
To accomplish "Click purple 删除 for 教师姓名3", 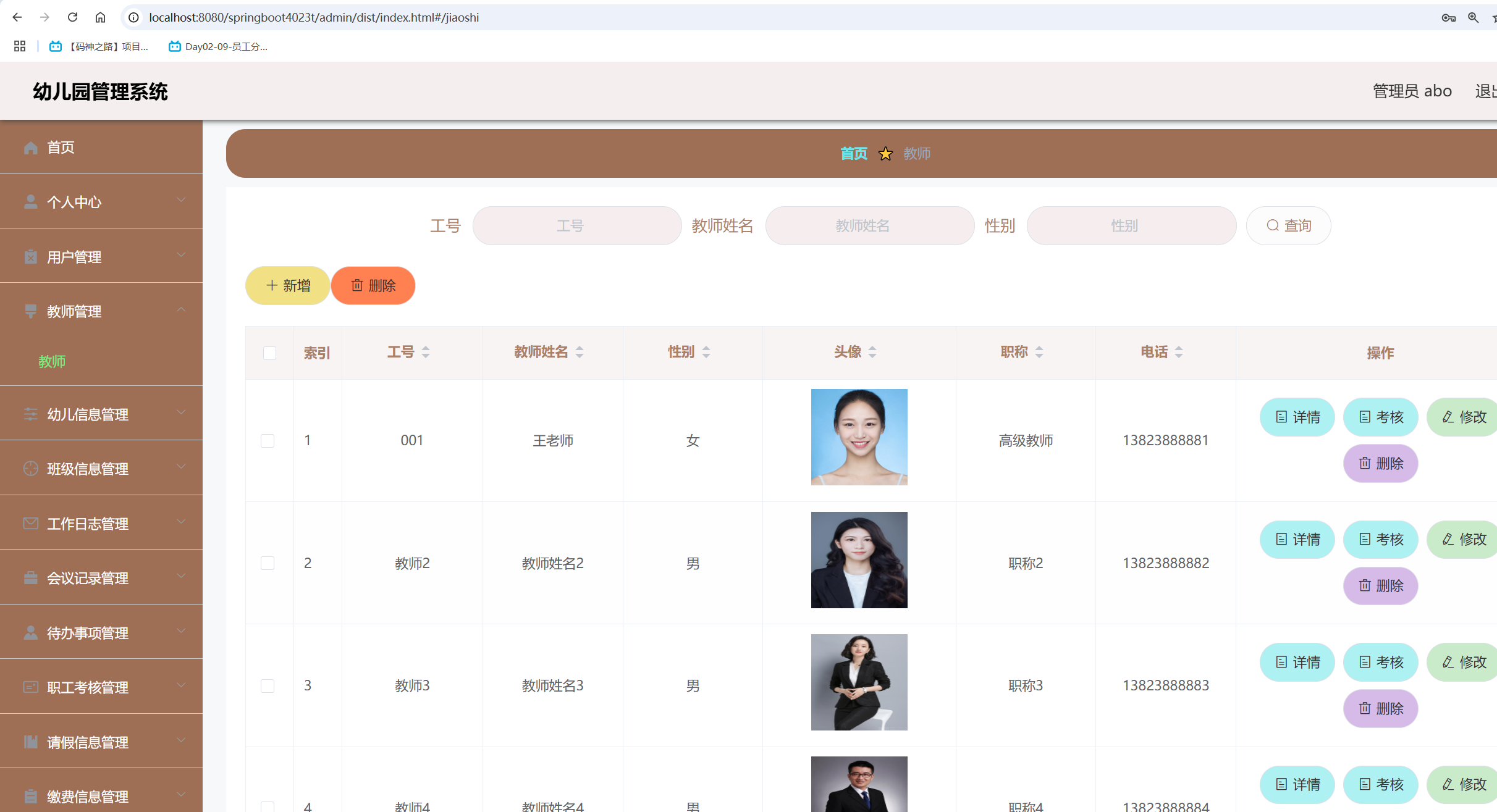I will tap(1381, 708).
